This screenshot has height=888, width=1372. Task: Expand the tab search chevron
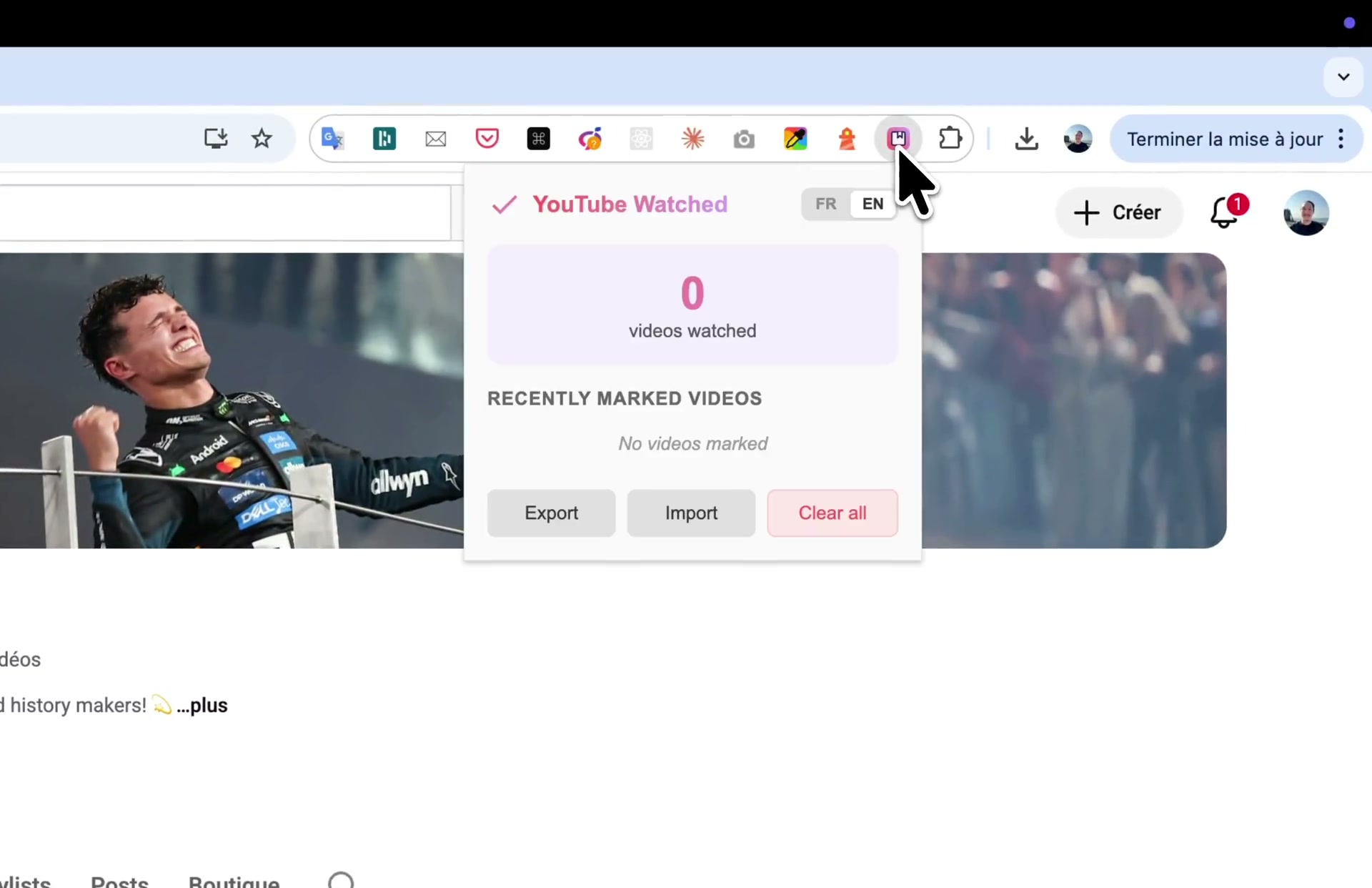[1343, 77]
